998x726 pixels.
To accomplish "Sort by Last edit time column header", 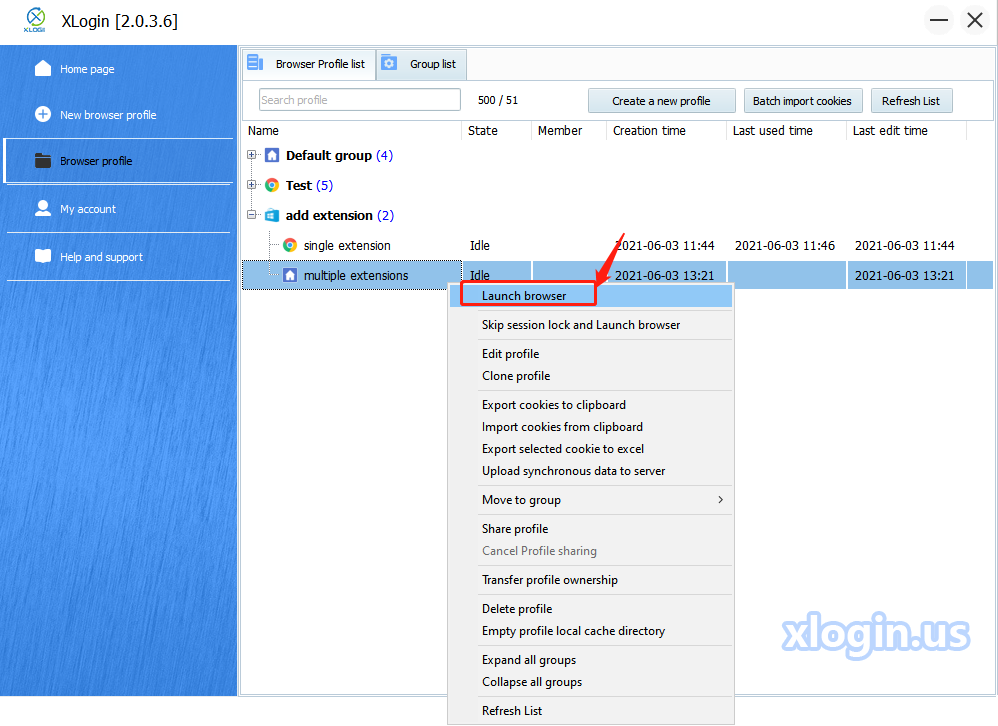I will tap(907, 130).
